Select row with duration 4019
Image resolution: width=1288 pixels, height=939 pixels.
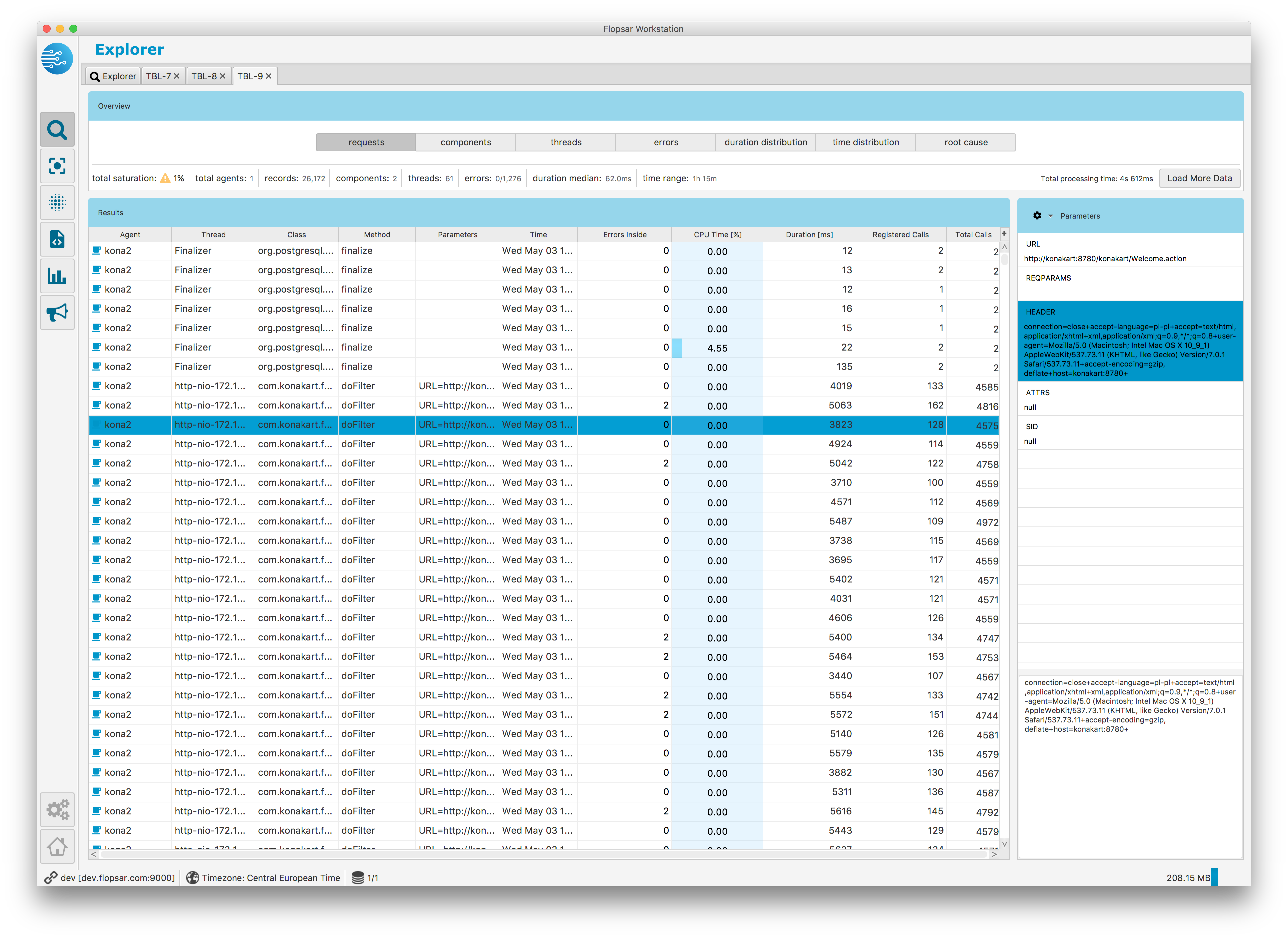pyautogui.click(x=544, y=387)
